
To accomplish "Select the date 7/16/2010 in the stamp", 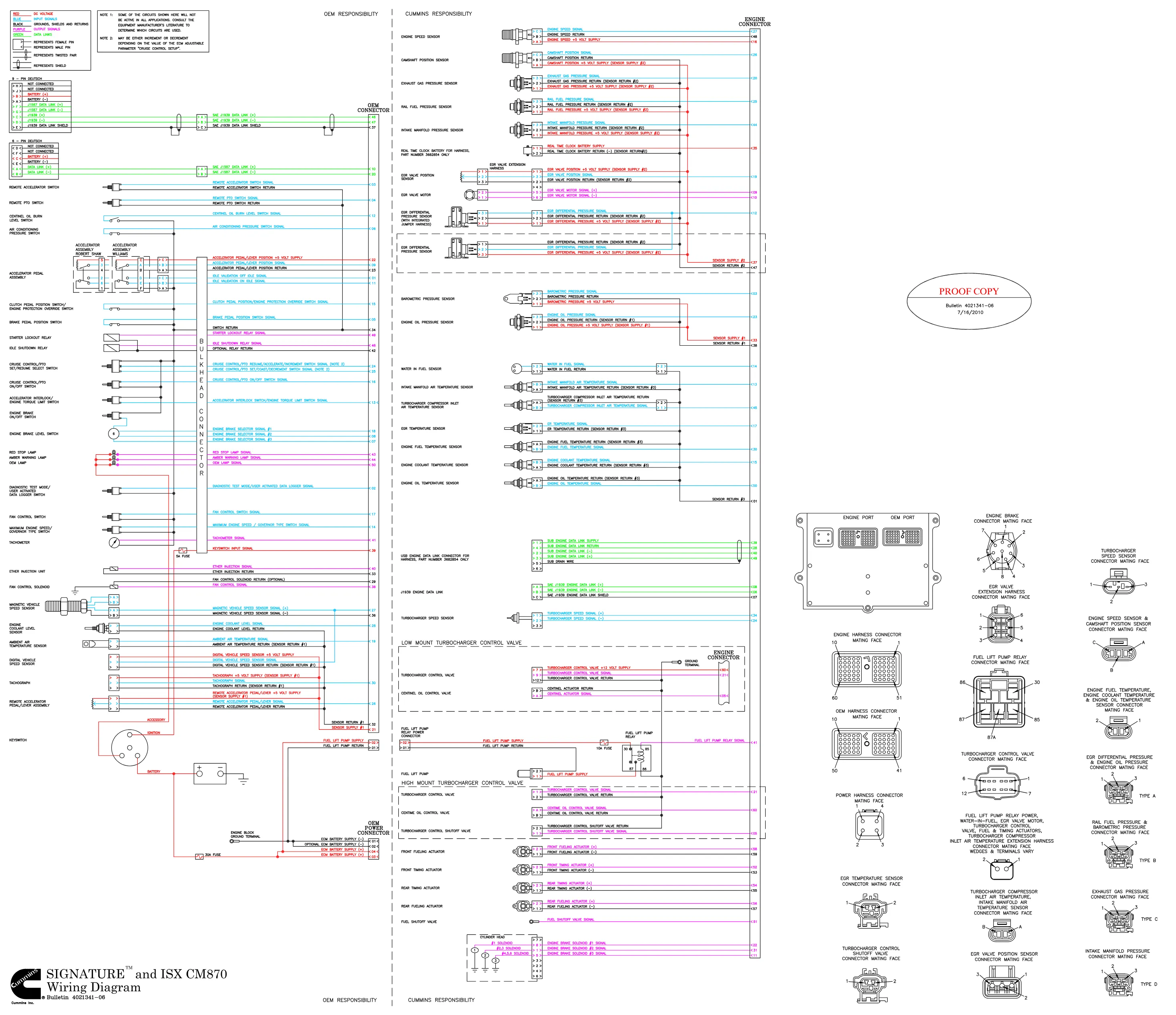I will tap(970, 312).
